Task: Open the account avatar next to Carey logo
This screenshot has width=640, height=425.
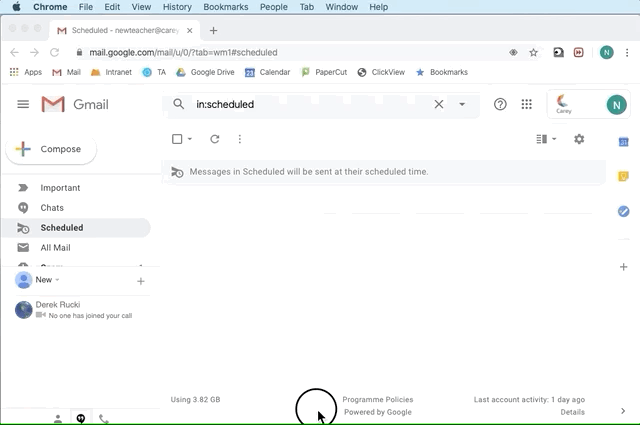Action: pos(616,105)
